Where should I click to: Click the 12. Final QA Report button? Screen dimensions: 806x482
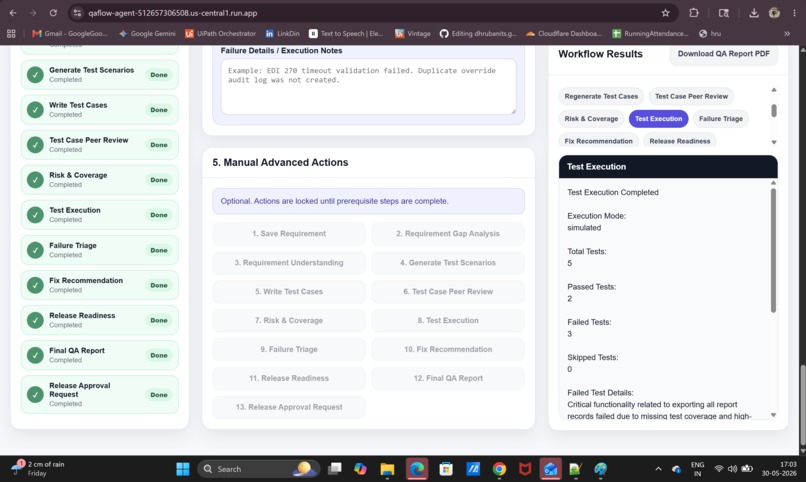[x=448, y=378]
